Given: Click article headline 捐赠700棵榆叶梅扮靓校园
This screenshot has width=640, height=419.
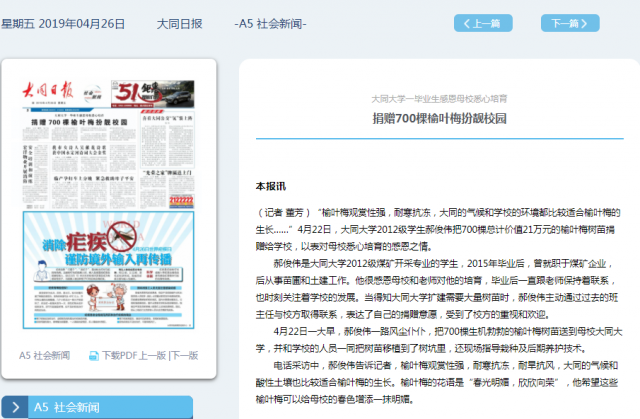Looking at the screenshot, I should 440,118.
